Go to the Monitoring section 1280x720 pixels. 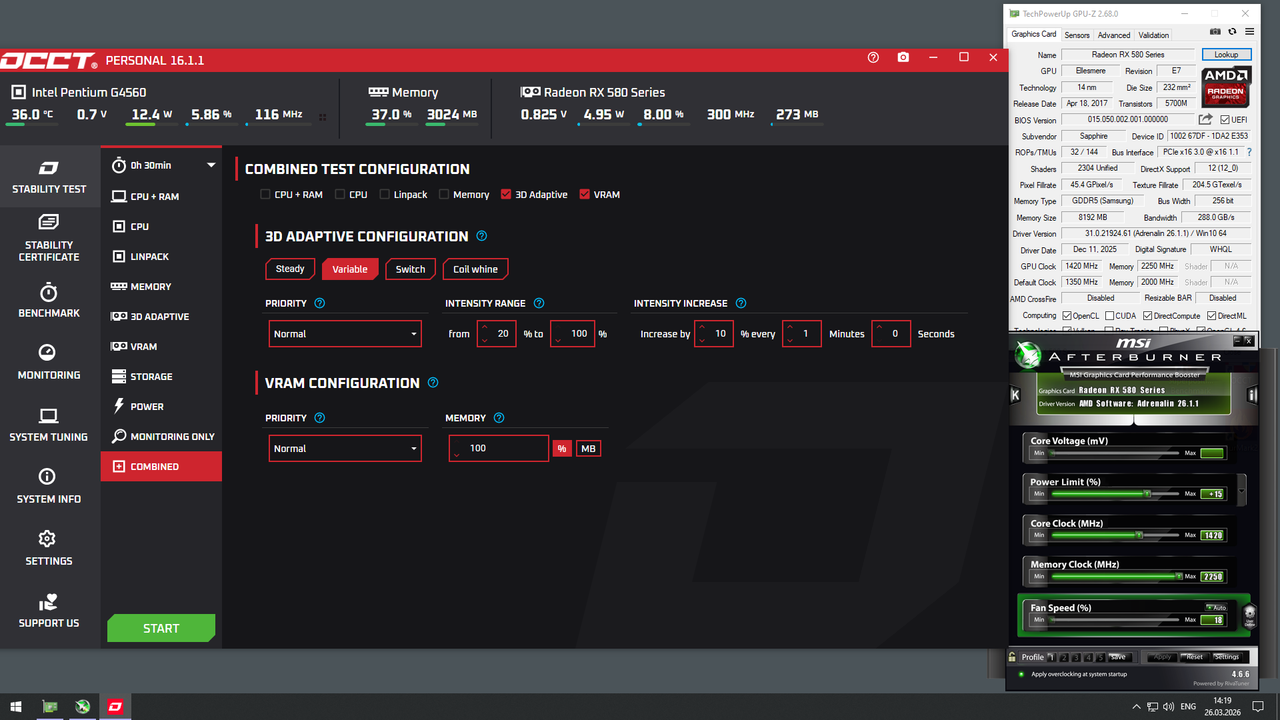(49, 362)
